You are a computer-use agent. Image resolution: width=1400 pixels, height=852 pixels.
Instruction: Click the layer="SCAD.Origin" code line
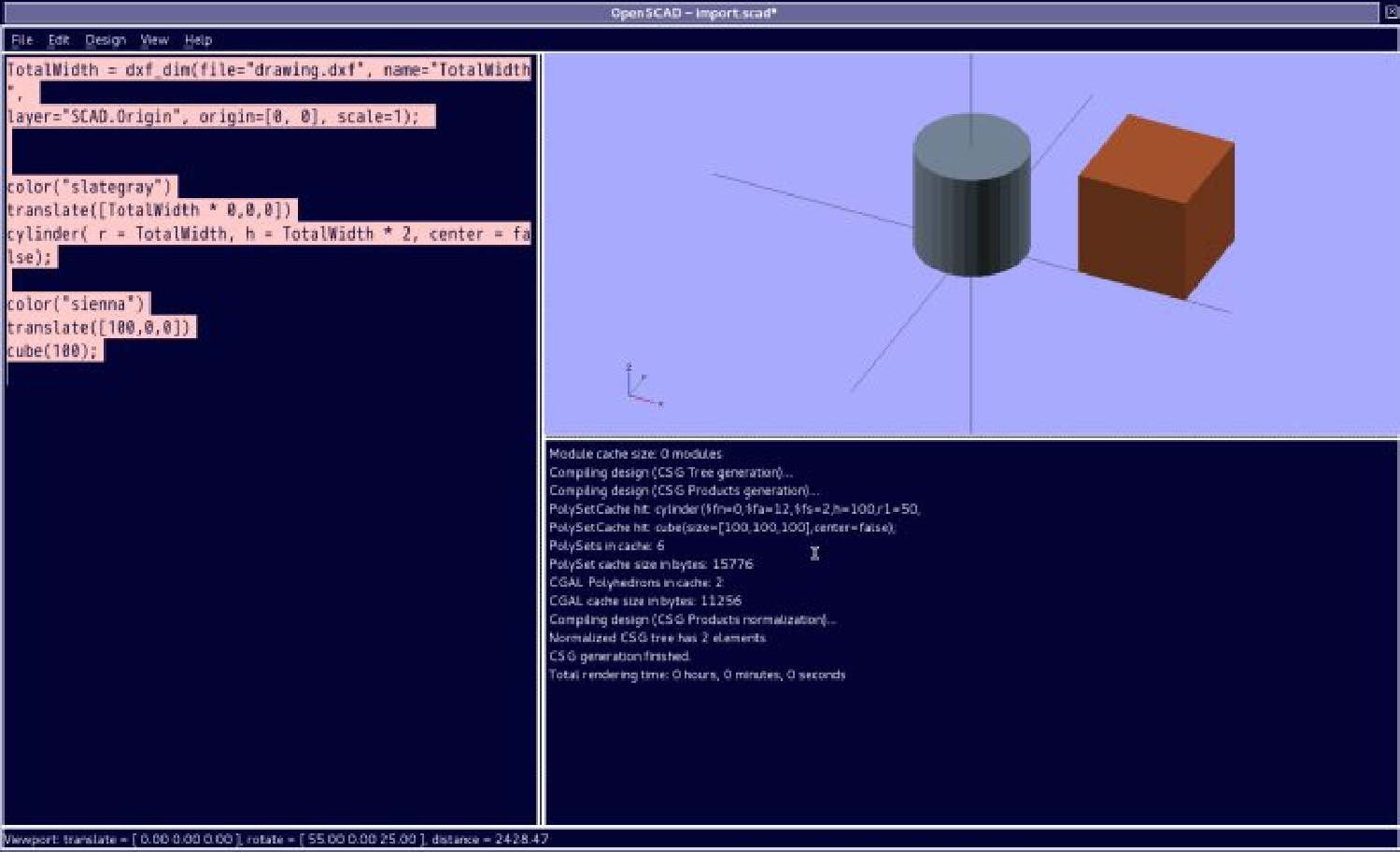[219, 117]
